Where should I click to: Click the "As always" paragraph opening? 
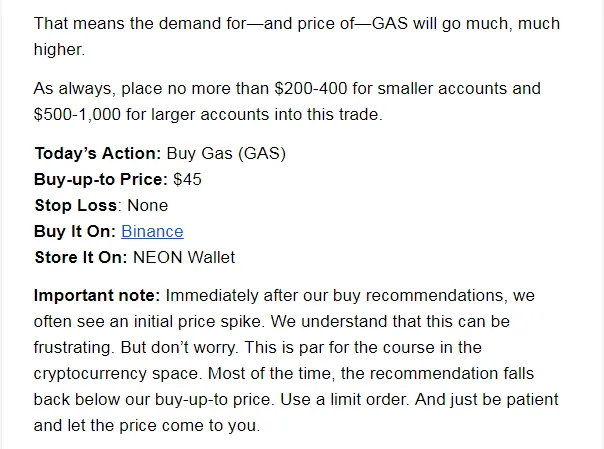[x=72, y=89]
